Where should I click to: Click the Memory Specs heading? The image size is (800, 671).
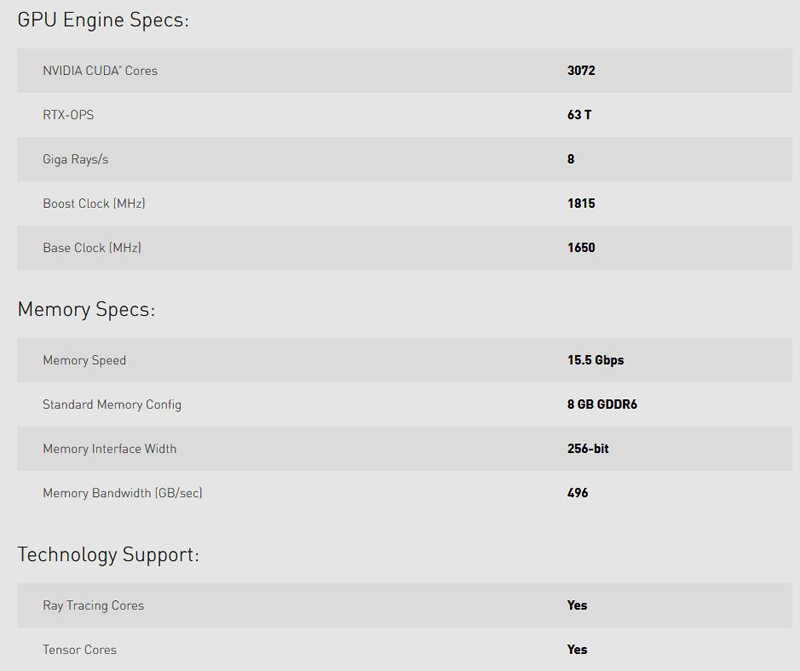86,309
